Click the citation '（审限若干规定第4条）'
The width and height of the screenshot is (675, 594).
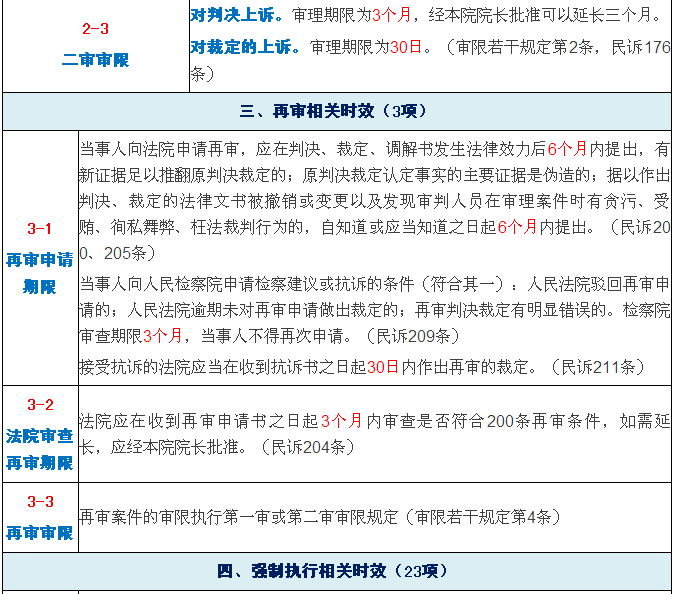click(483, 517)
